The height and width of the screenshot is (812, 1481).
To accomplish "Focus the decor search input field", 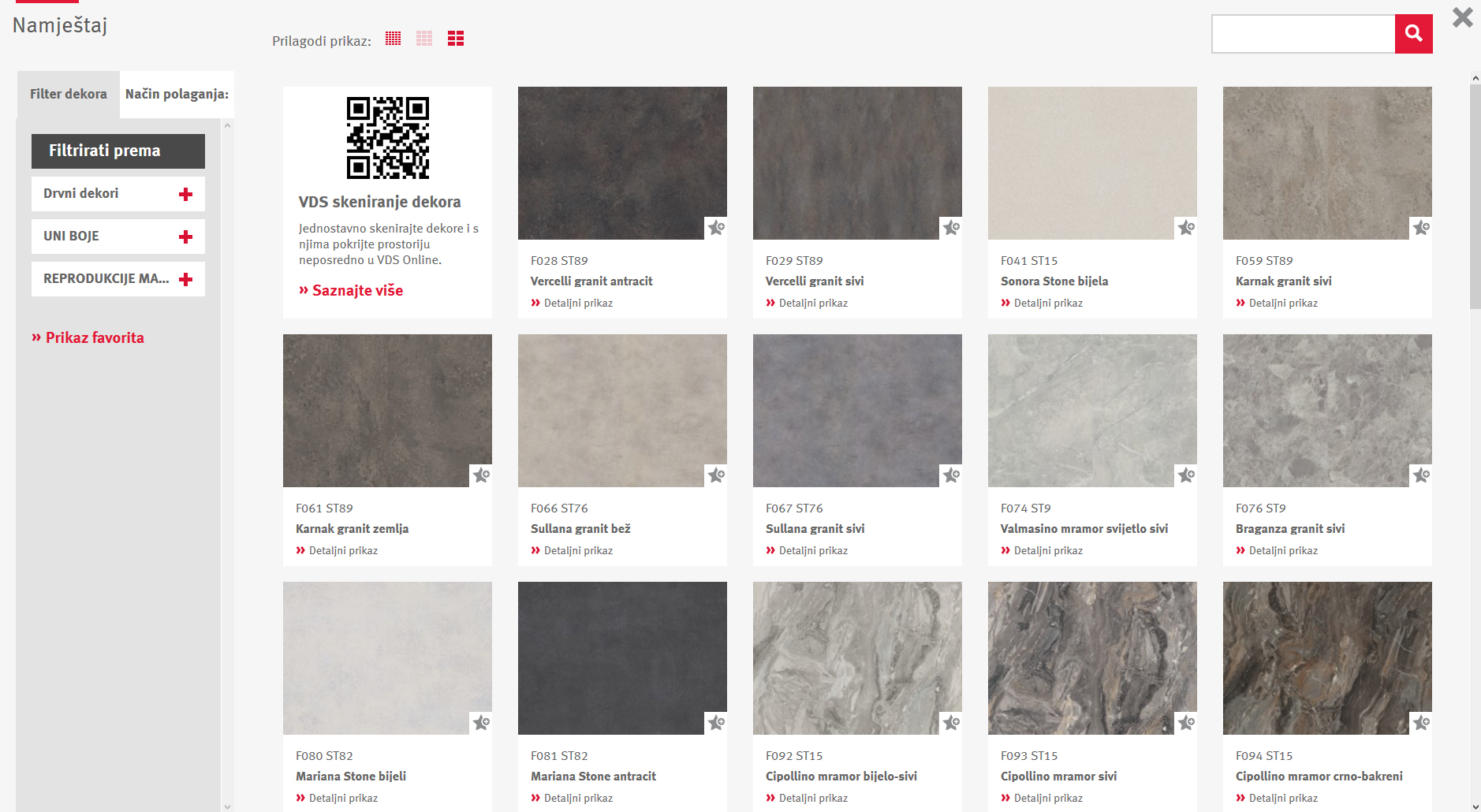I will tap(1303, 34).
